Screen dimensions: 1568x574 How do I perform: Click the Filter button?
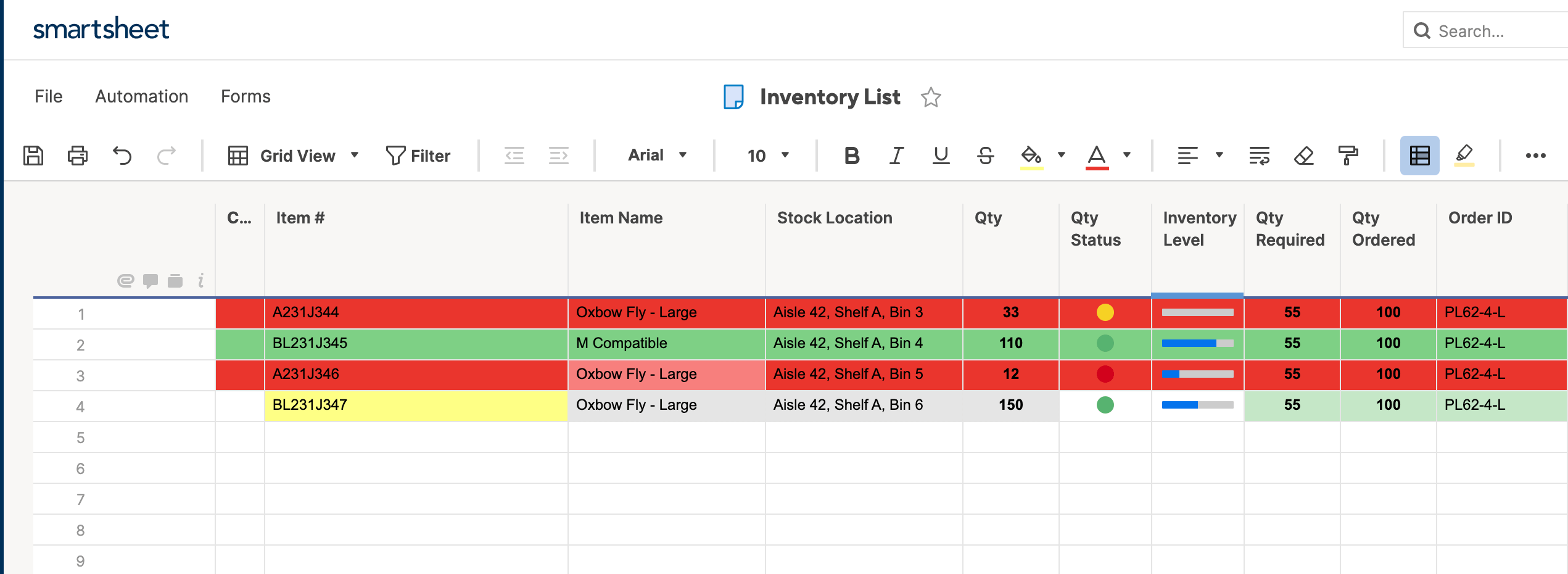click(418, 156)
